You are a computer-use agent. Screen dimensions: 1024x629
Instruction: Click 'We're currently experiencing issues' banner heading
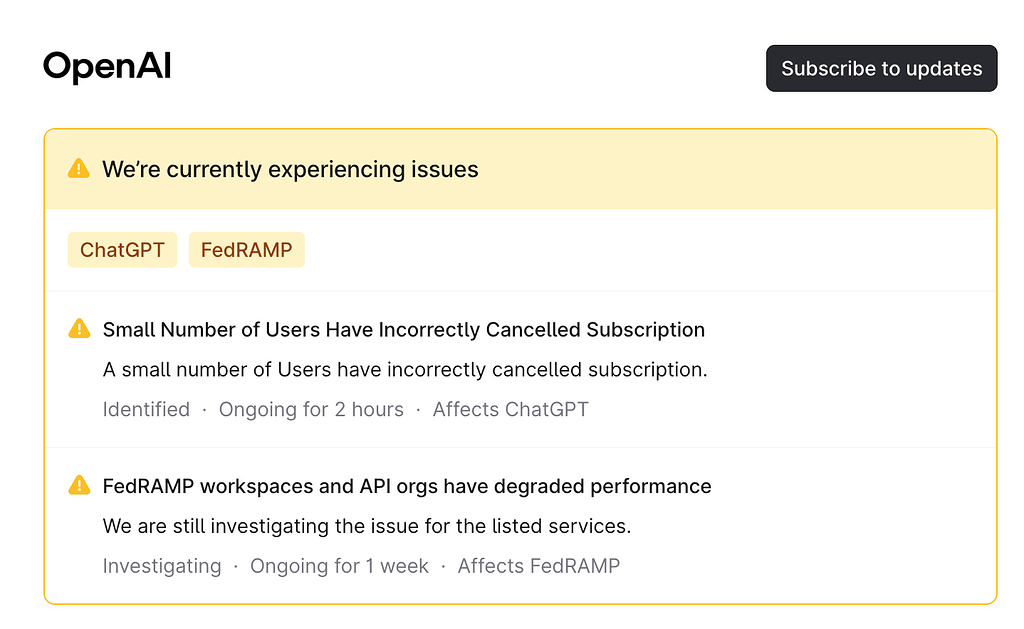pos(290,170)
